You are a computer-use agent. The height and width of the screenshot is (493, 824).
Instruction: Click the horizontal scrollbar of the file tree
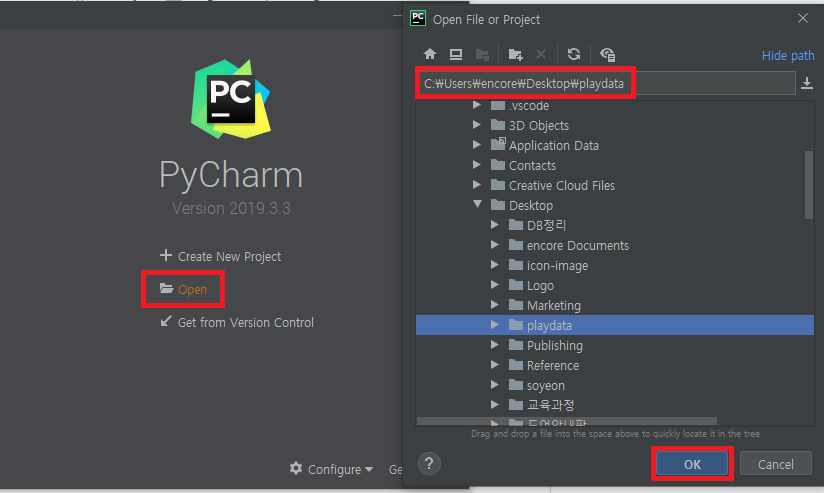point(566,421)
